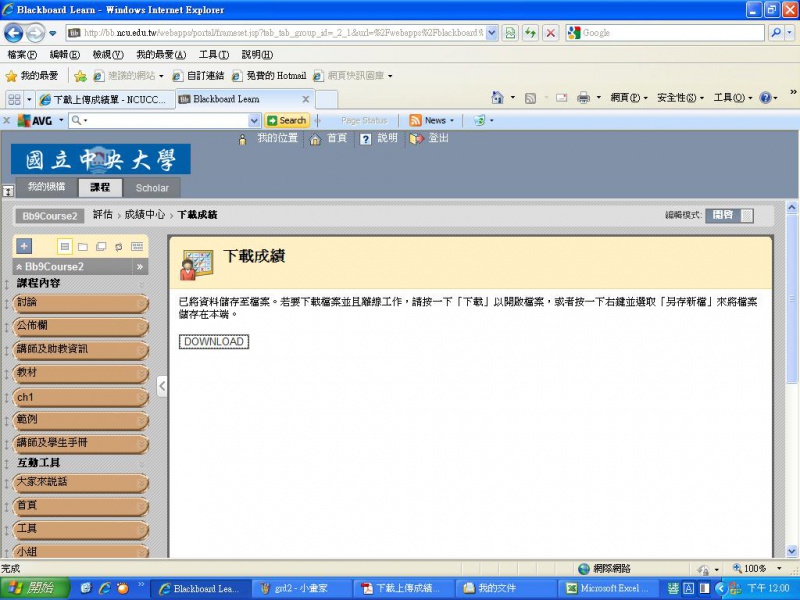This screenshot has width=800, height=600.
Task: Open the 工具 menu in menu bar
Action: [x=213, y=54]
